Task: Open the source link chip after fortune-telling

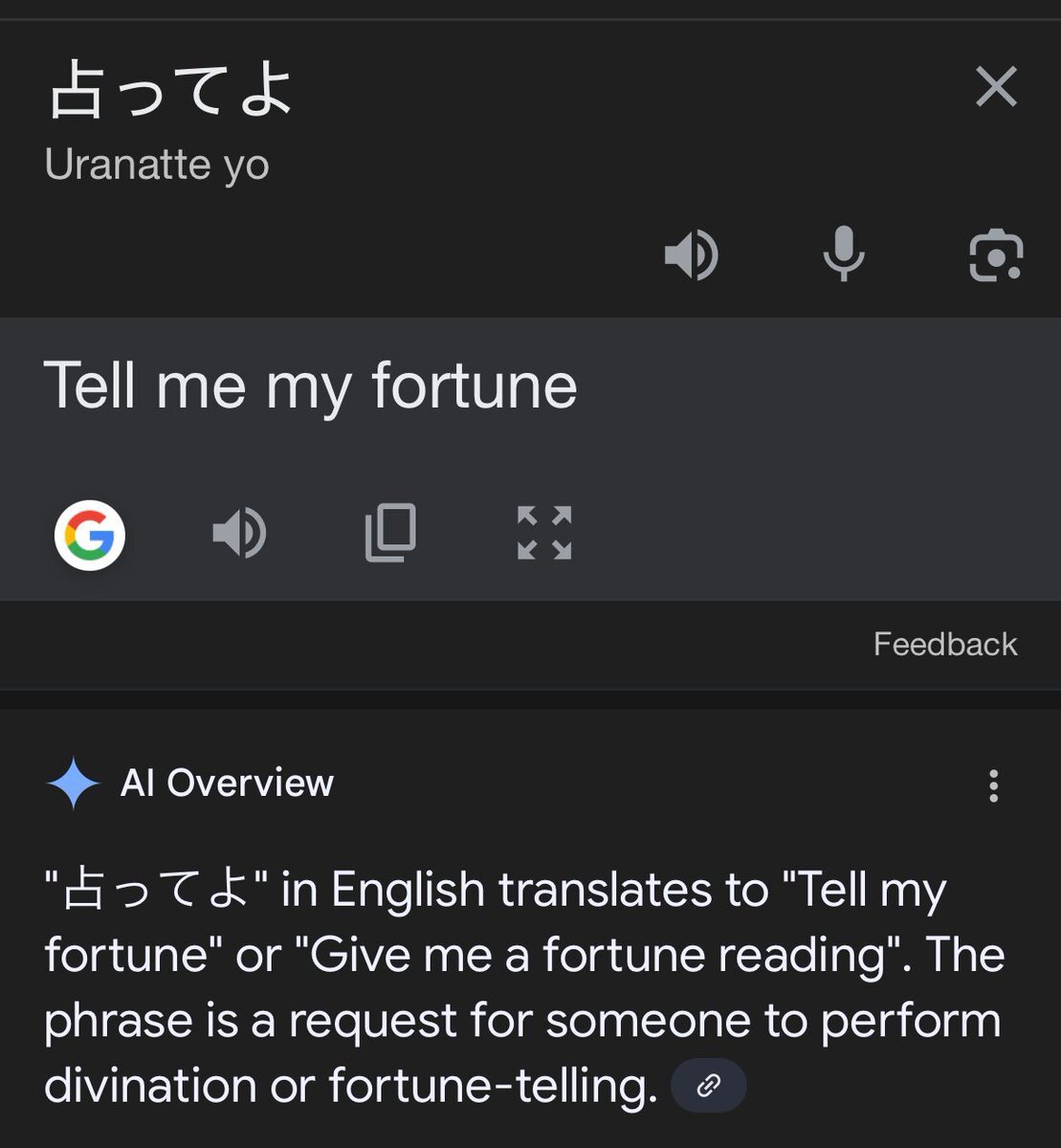Action: tap(709, 1085)
